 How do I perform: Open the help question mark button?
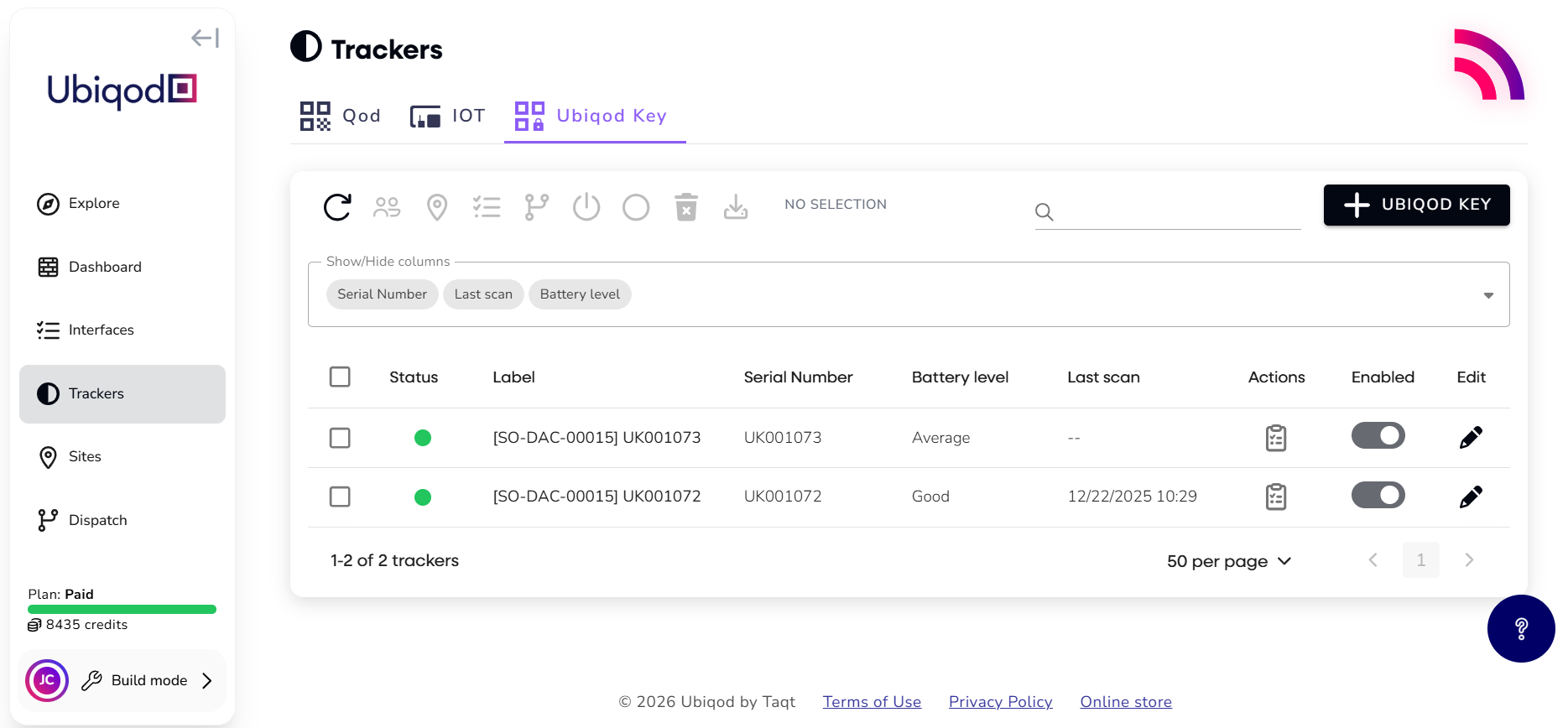pyautogui.click(x=1520, y=628)
